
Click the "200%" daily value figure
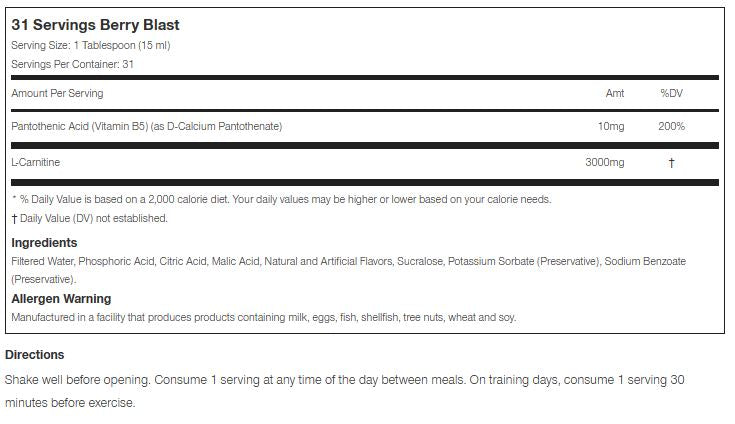pyautogui.click(x=671, y=126)
